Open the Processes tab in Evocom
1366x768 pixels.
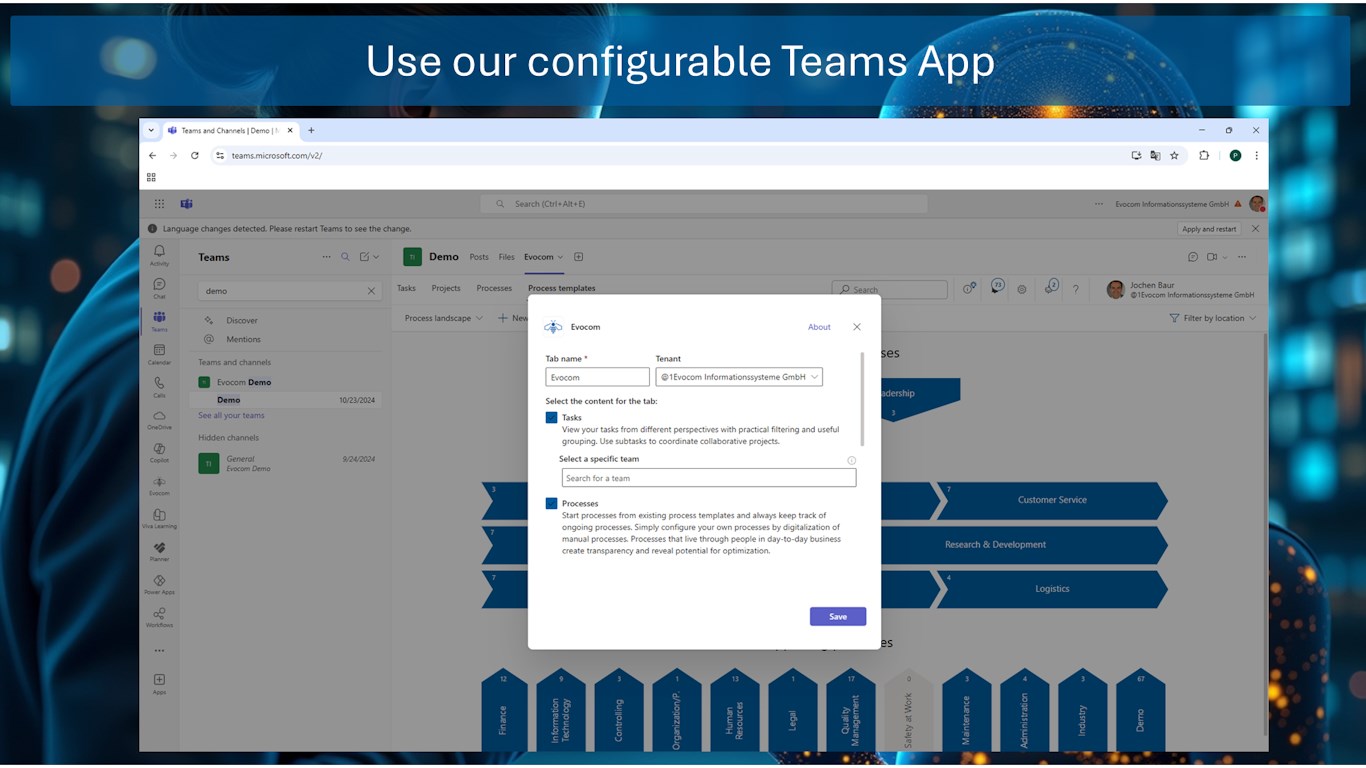[494, 288]
